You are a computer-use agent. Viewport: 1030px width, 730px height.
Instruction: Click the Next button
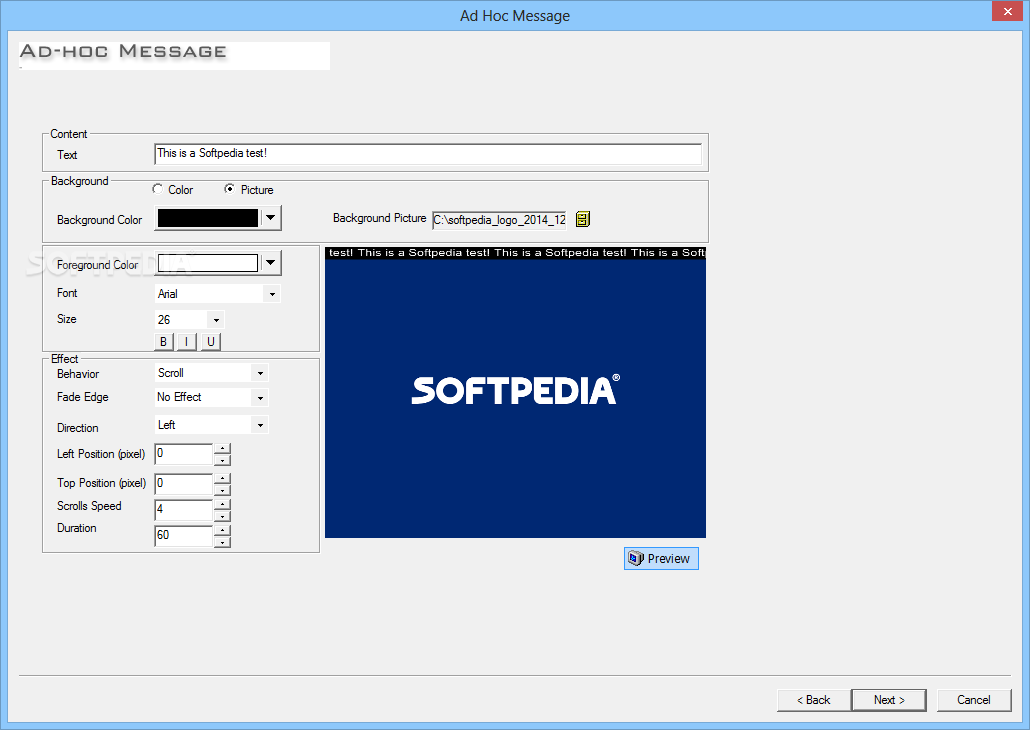point(889,700)
